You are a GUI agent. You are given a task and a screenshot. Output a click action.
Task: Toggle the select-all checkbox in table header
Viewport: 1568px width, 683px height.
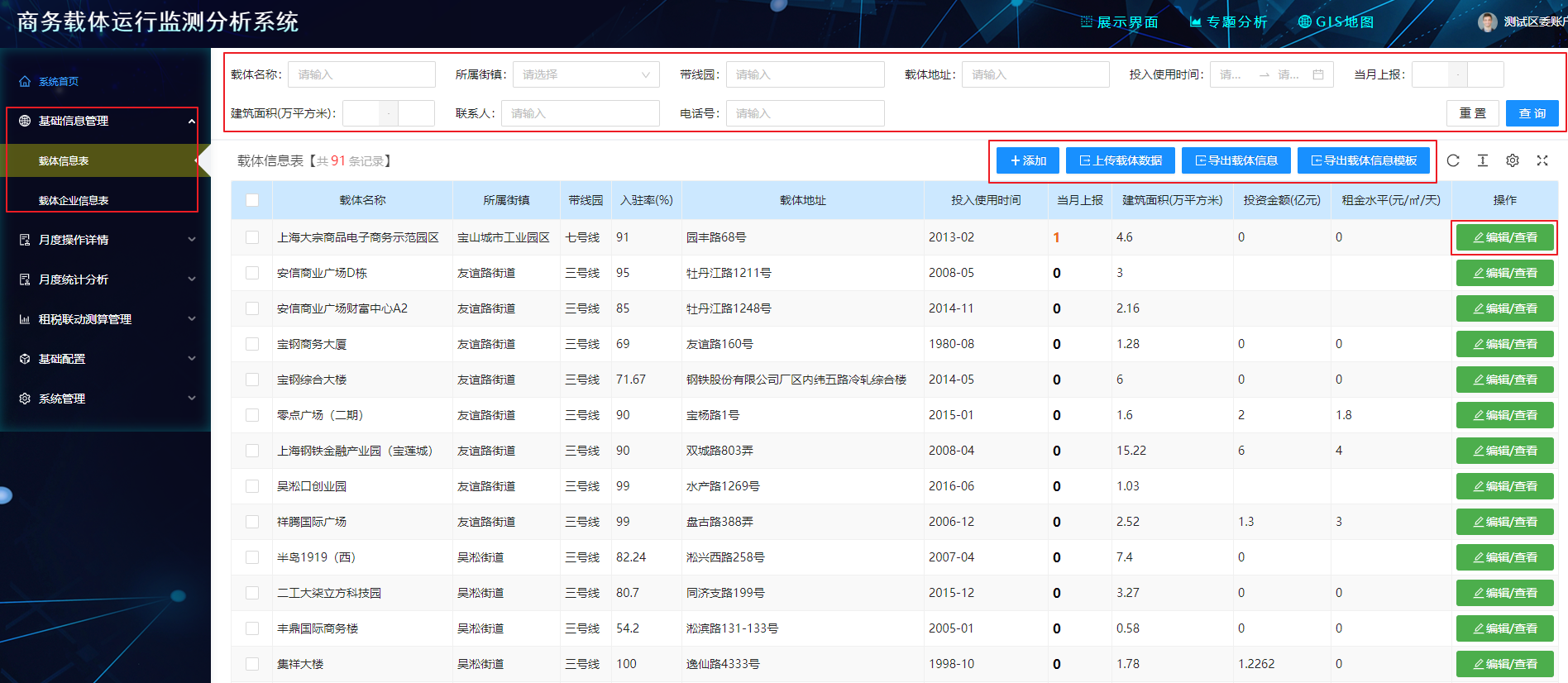tap(252, 200)
